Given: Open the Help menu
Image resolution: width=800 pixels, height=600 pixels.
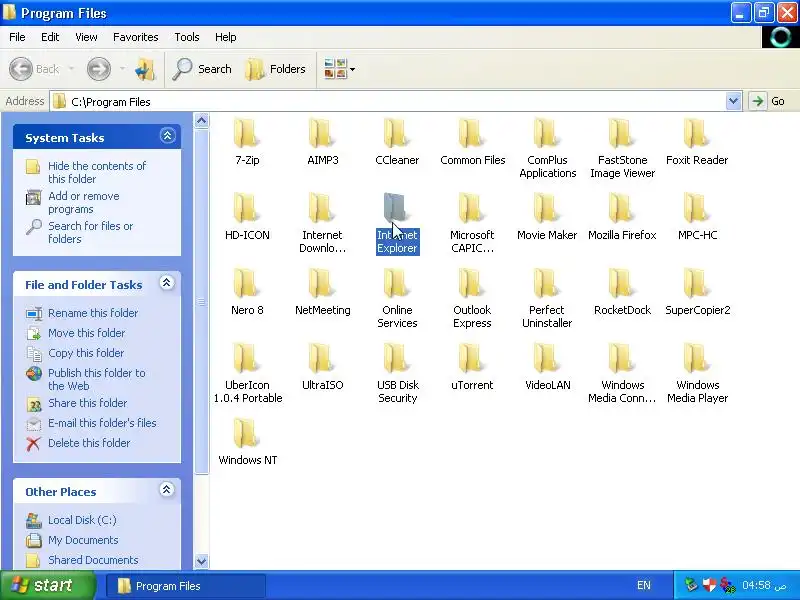Looking at the screenshot, I should 225,37.
